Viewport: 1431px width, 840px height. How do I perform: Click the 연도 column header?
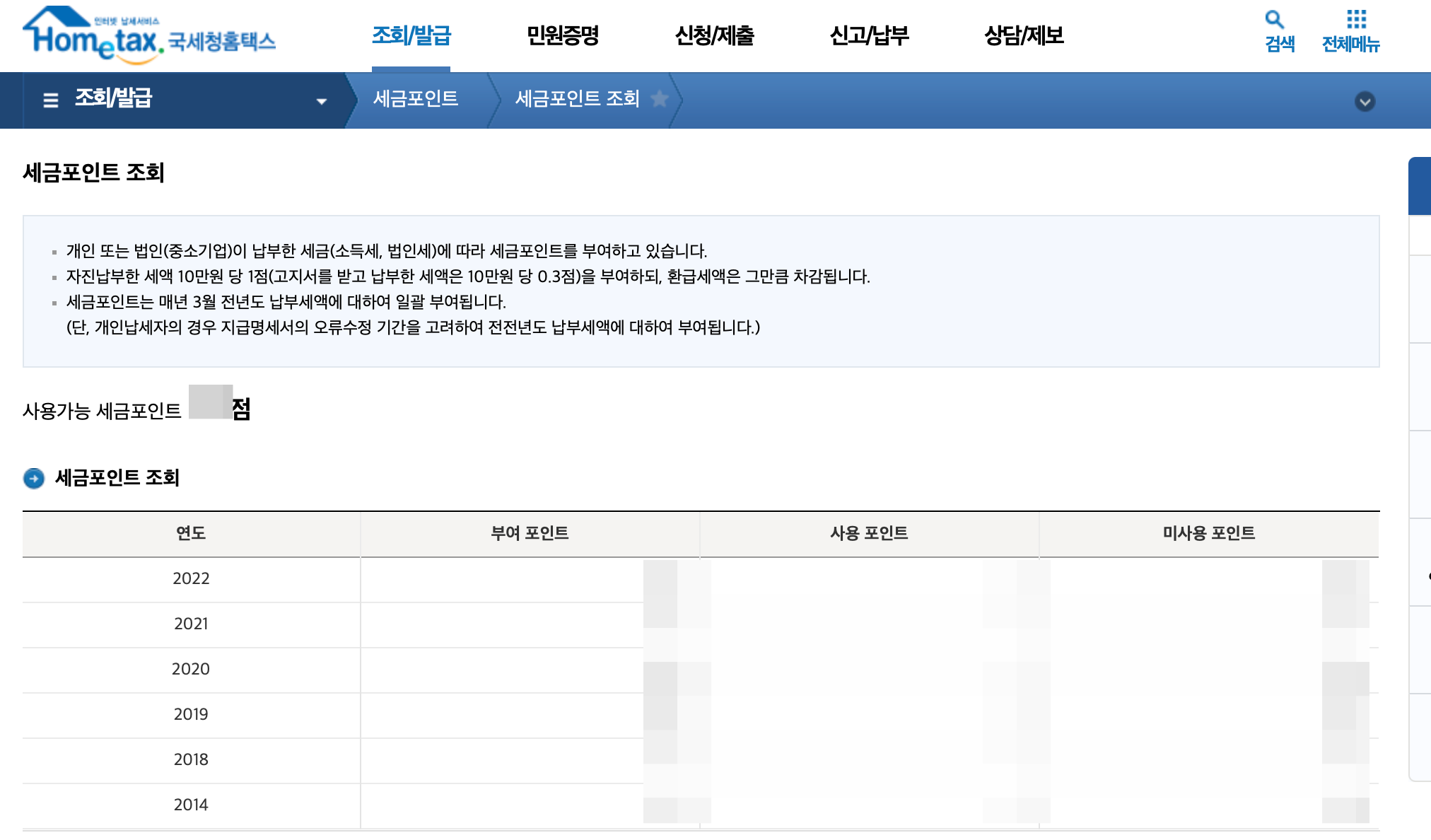(191, 535)
